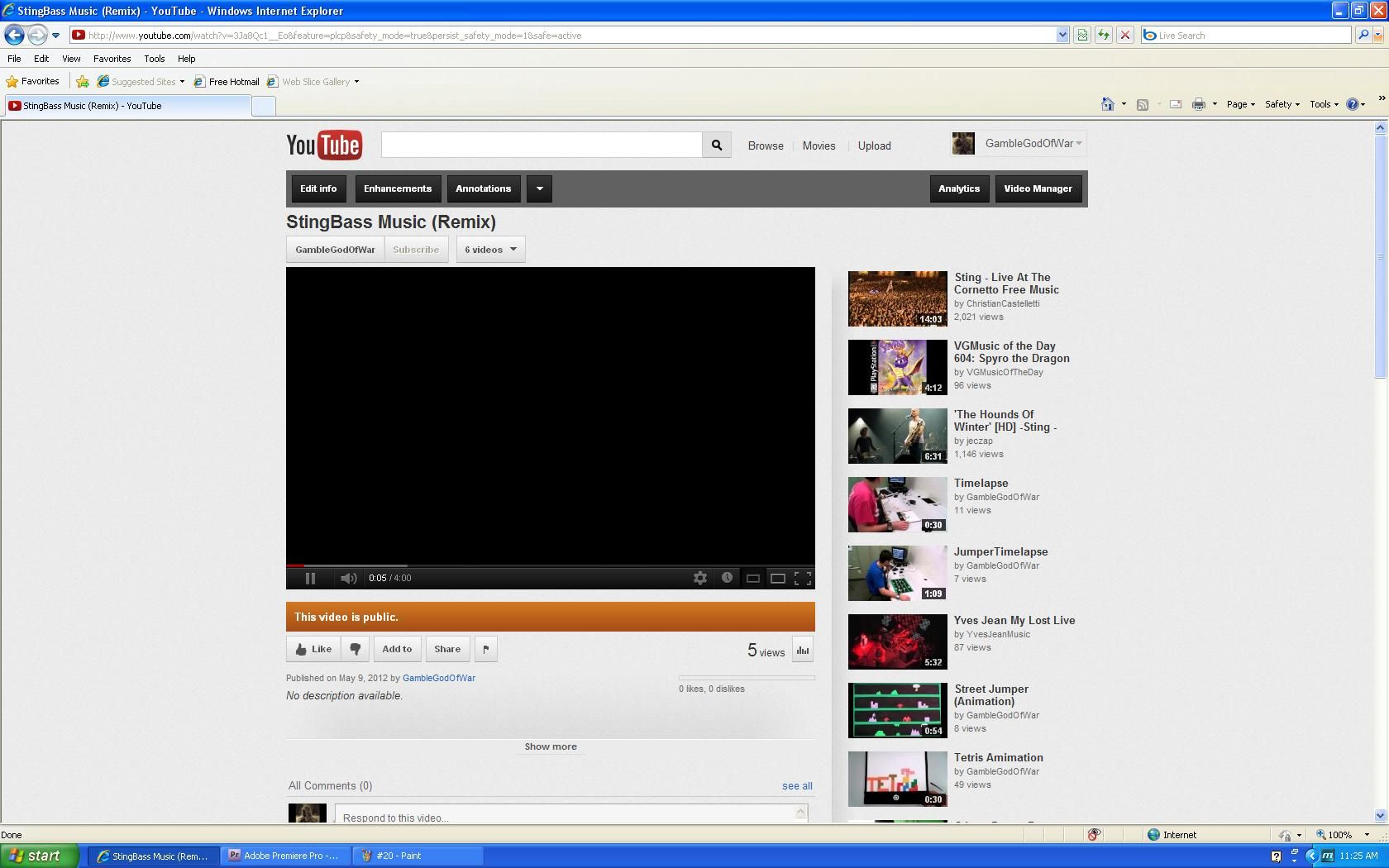Click the Like button
This screenshot has width=1389, height=868.
[314, 649]
